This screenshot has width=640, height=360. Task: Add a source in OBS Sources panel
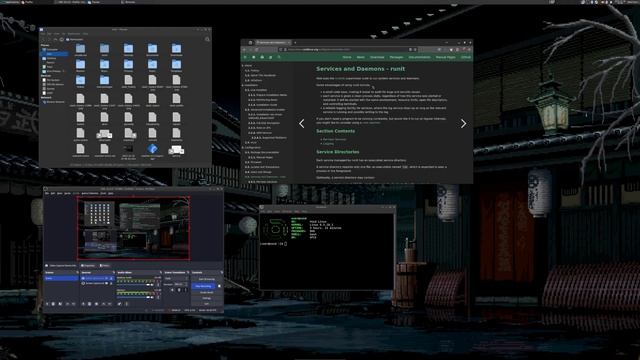point(83,304)
